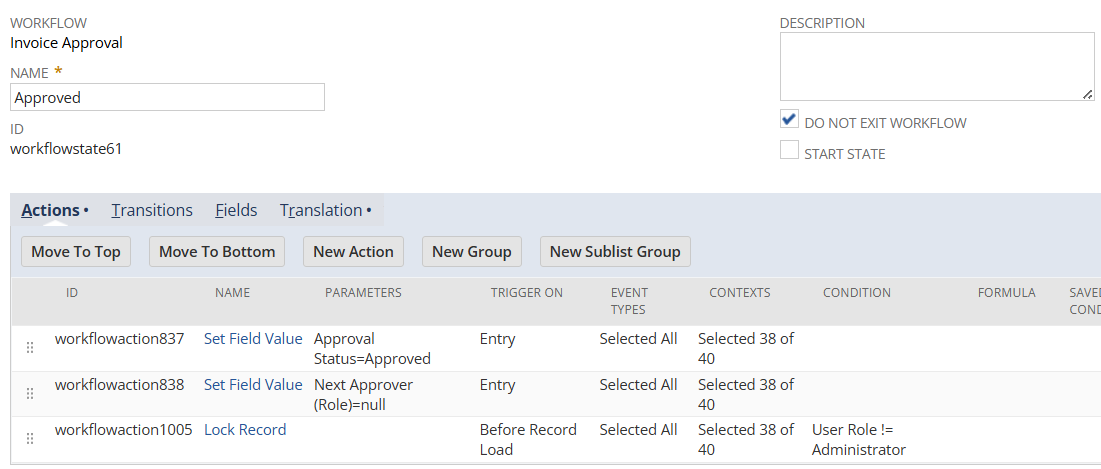Viewport: 1101px width, 469px height.
Task: Uncheck Do Not Exit Workflow checkbox
Action: tap(790, 121)
